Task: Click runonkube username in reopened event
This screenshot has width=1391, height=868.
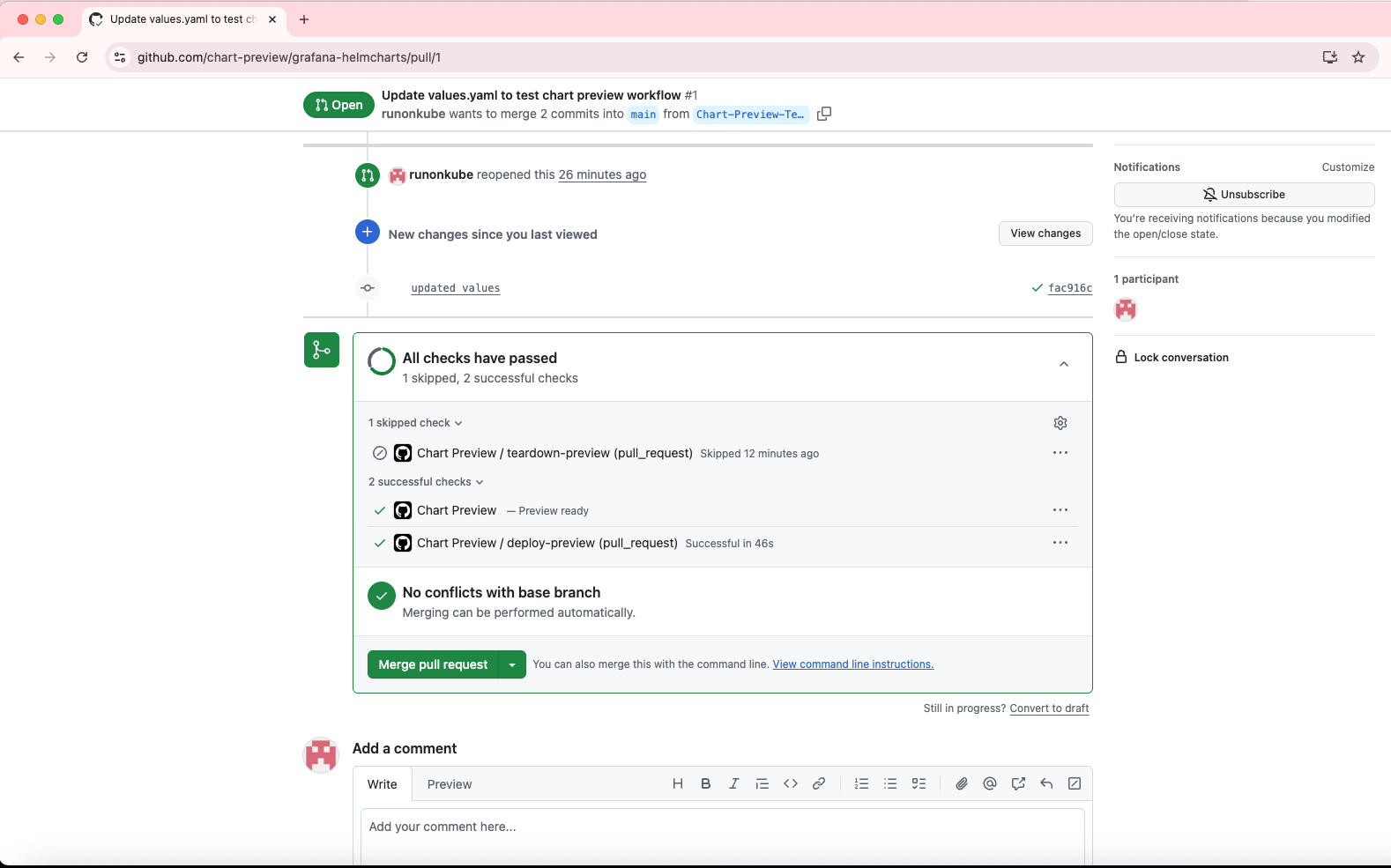Action: pyautogui.click(x=441, y=174)
